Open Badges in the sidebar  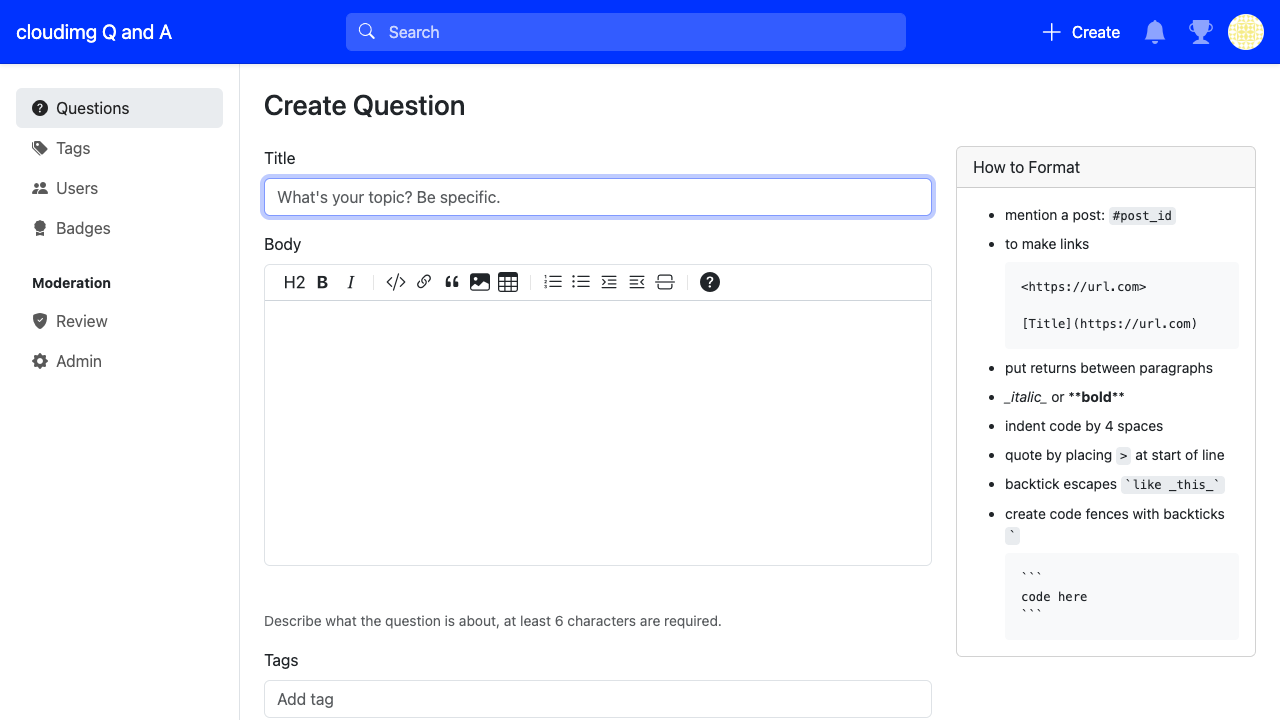(119, 228)
